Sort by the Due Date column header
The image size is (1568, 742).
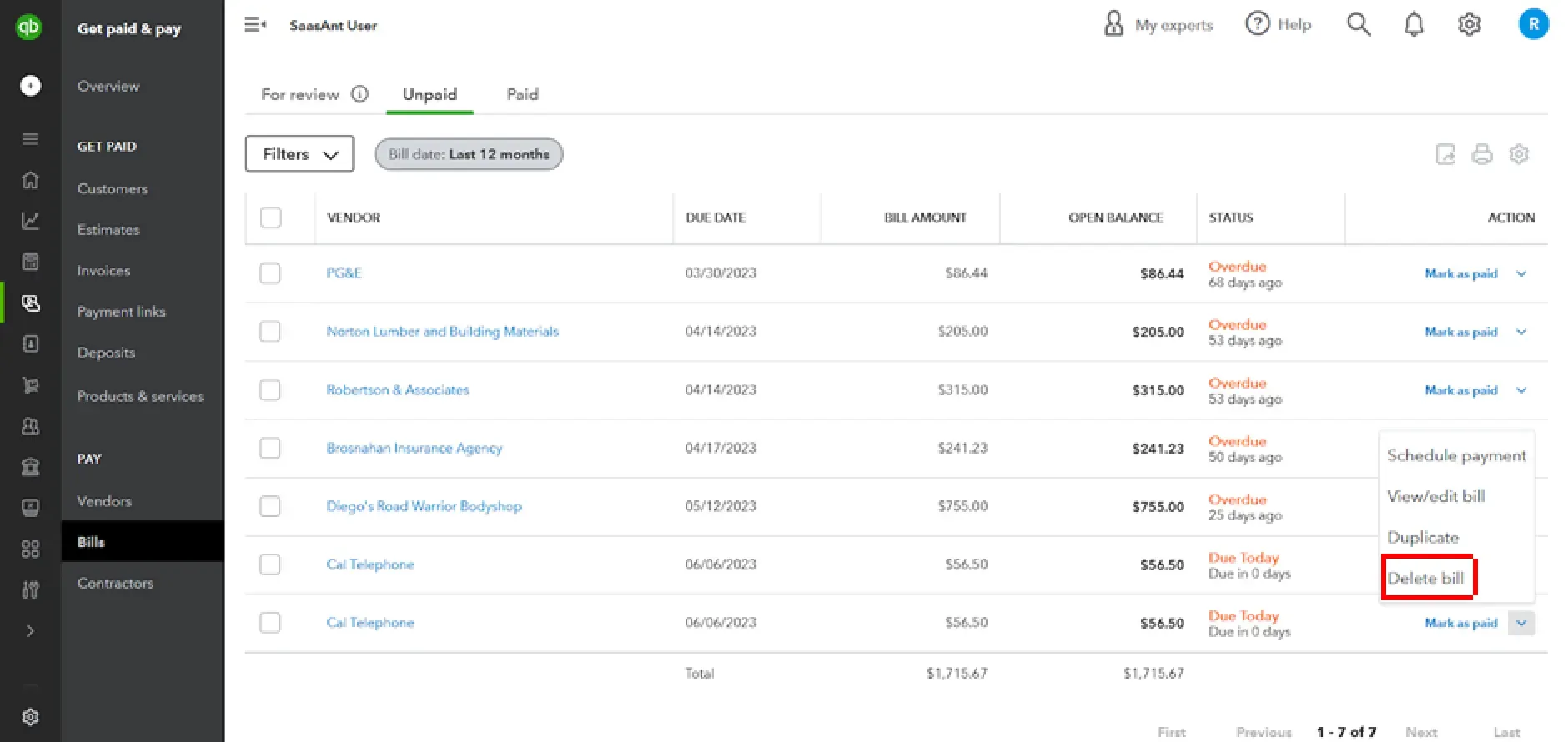click(715, 218)
